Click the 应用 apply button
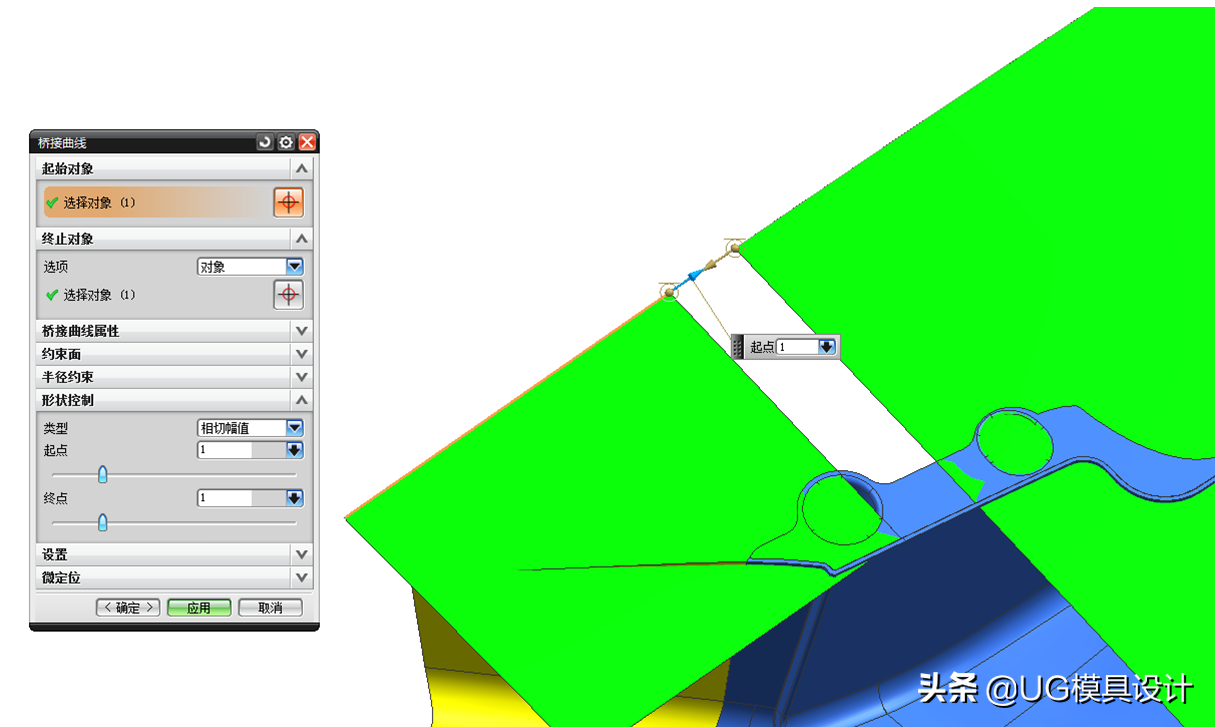This screenshot has height=727, width=1215. pos(198,607)
